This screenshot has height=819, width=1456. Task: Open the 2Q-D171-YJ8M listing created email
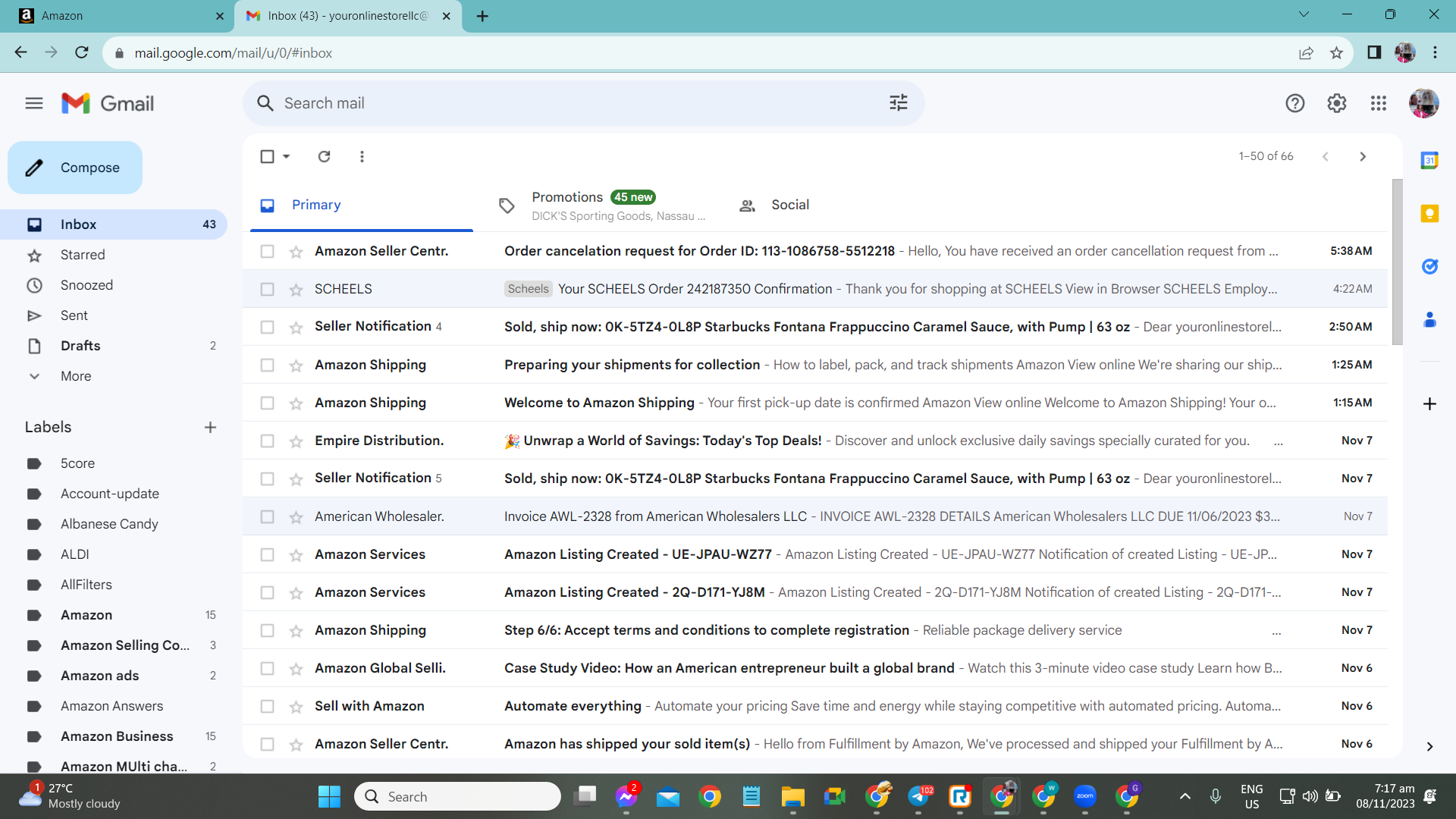click(x=815, y=592)
